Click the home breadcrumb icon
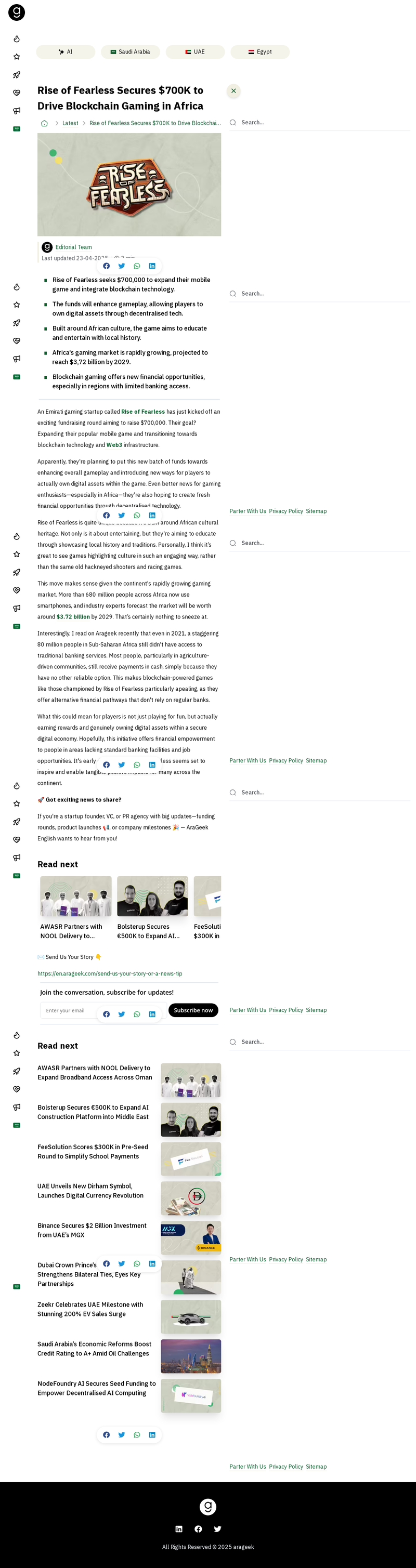This screenshot has width=416, height=1568. (45, 123)
